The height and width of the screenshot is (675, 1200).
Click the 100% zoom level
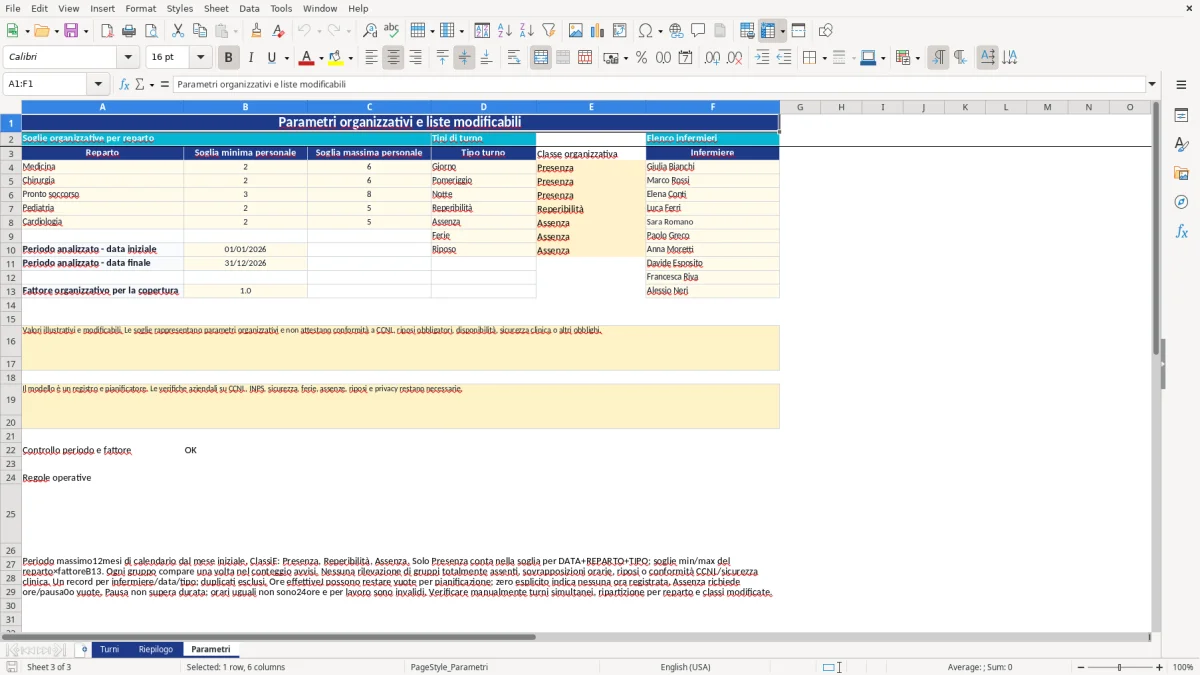1183,667
